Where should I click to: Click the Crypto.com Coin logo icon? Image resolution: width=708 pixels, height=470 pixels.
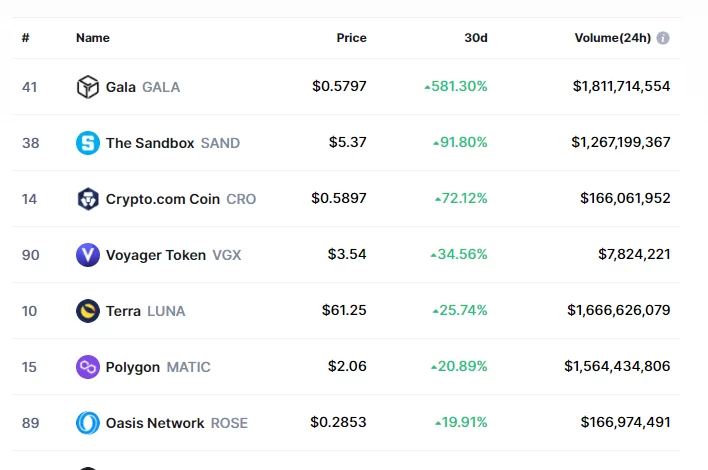(88, 199)
